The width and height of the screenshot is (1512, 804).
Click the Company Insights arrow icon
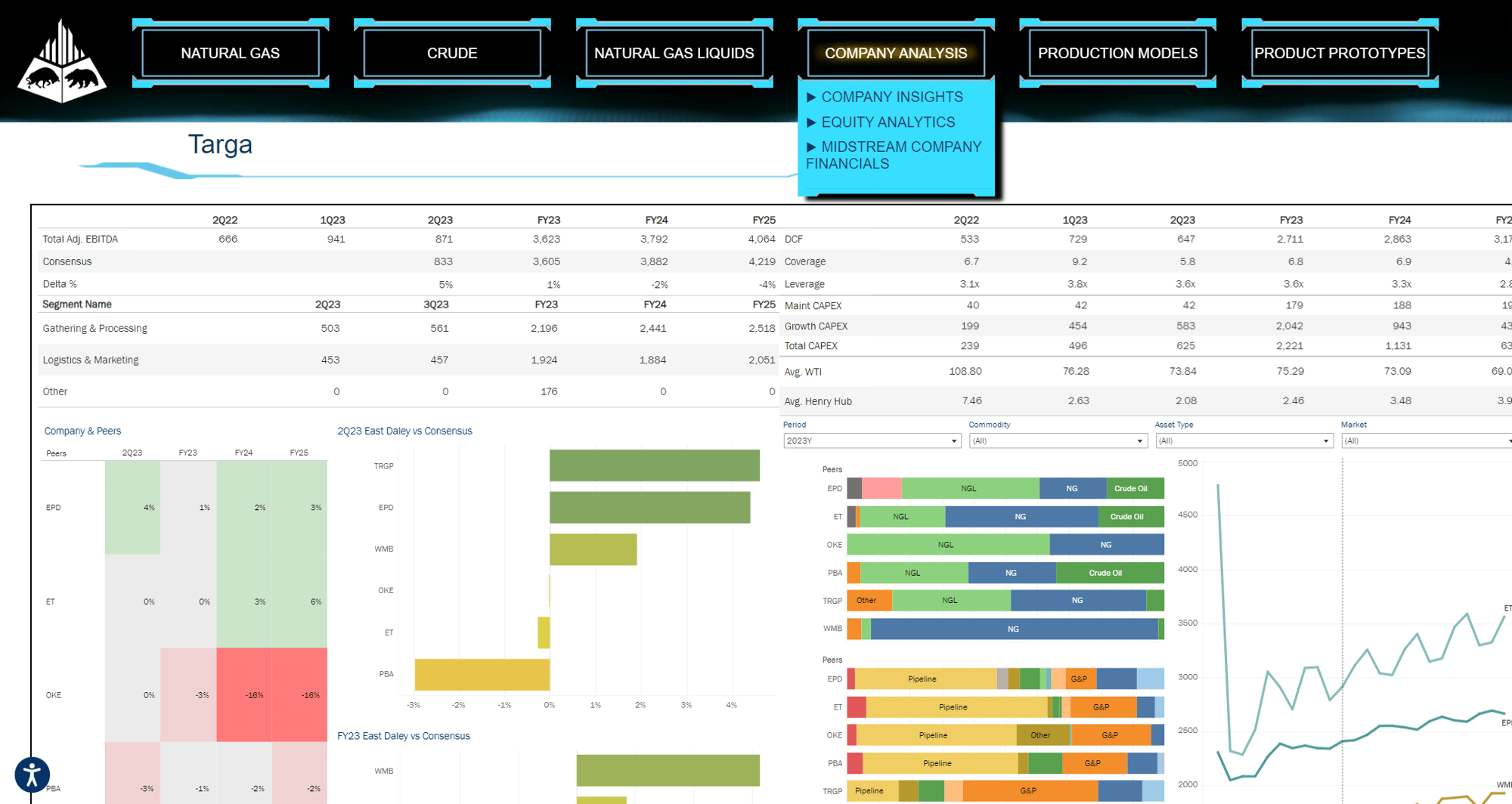click(x=811, y=97)
